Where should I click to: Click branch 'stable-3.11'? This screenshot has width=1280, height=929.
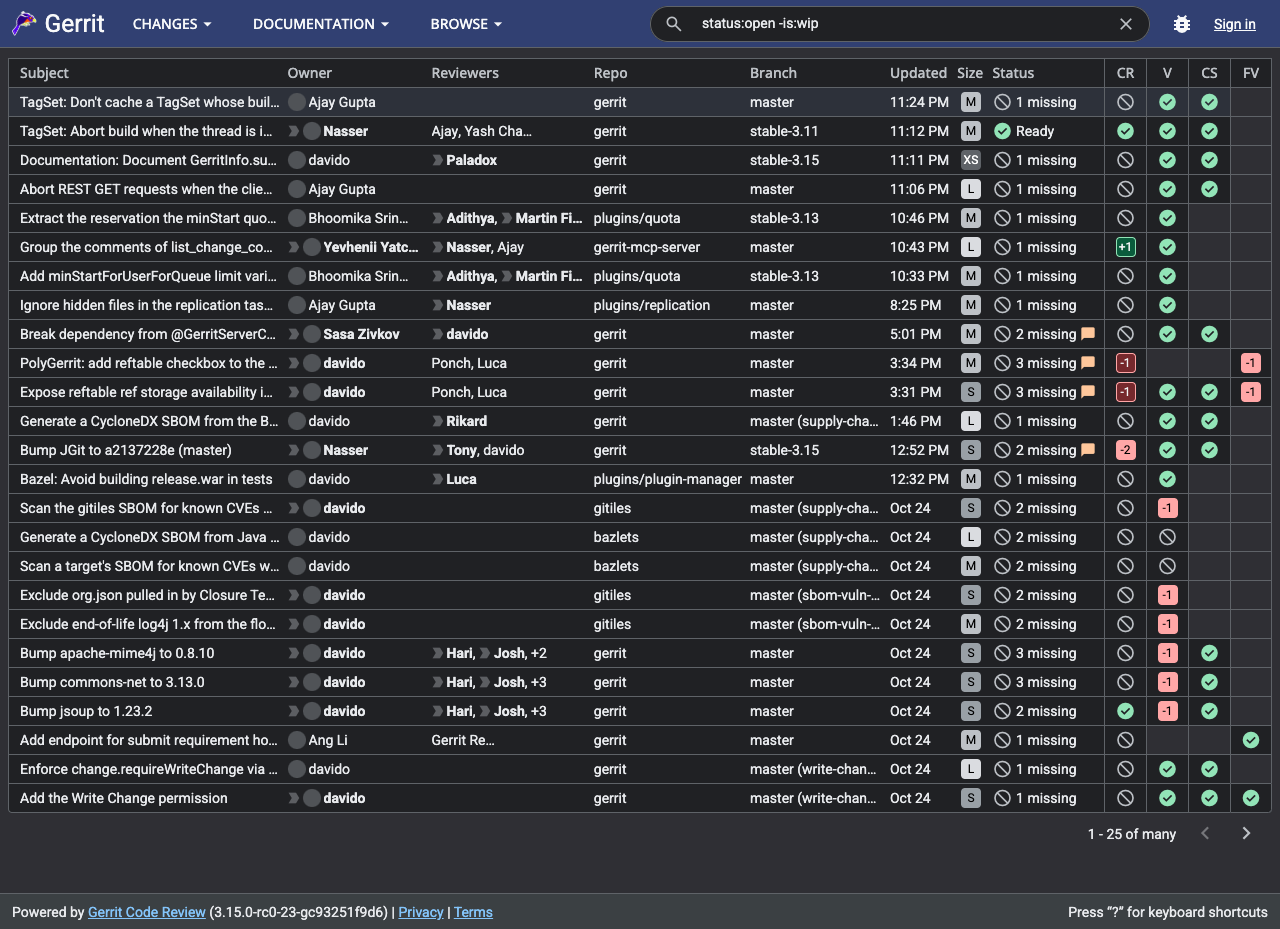pyautogui.click(x=784, y=131)
